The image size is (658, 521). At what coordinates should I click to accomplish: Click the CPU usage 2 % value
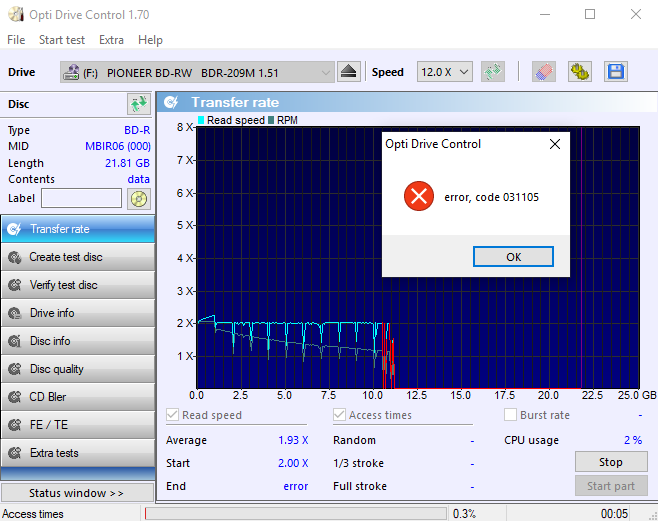tap(633, 440)
